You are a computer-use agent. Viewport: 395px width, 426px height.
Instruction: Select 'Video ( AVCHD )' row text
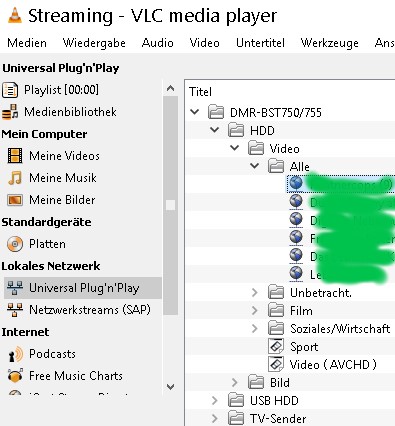(x=333, y=365)
